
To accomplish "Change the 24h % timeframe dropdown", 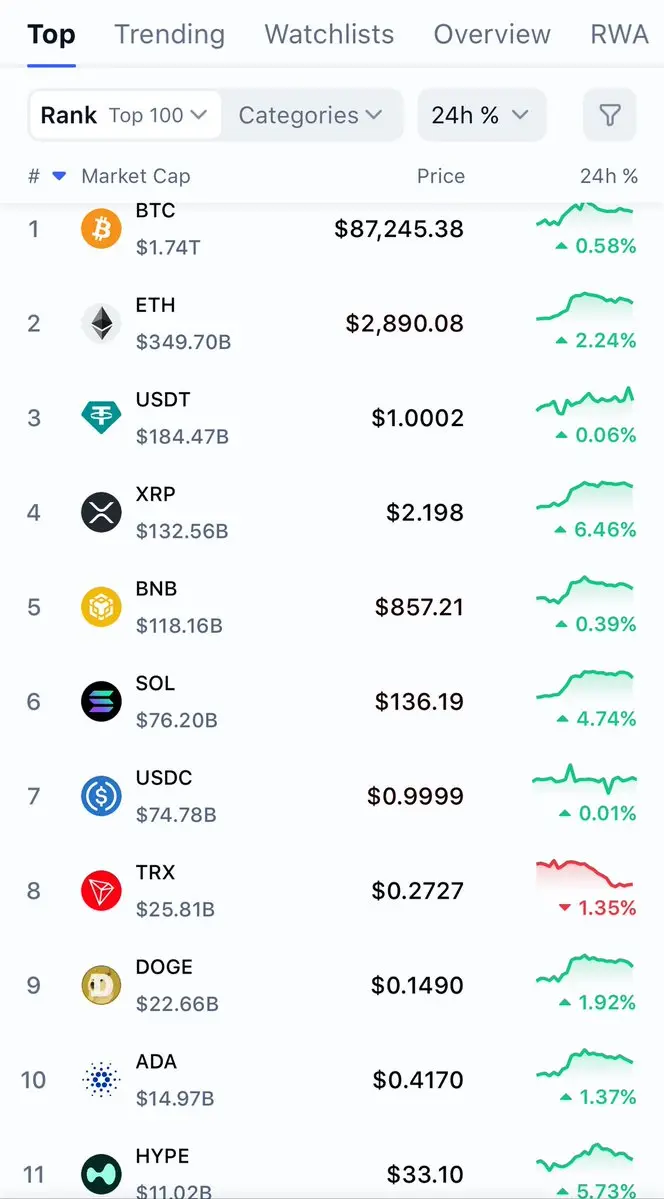I will pos(480,115).
